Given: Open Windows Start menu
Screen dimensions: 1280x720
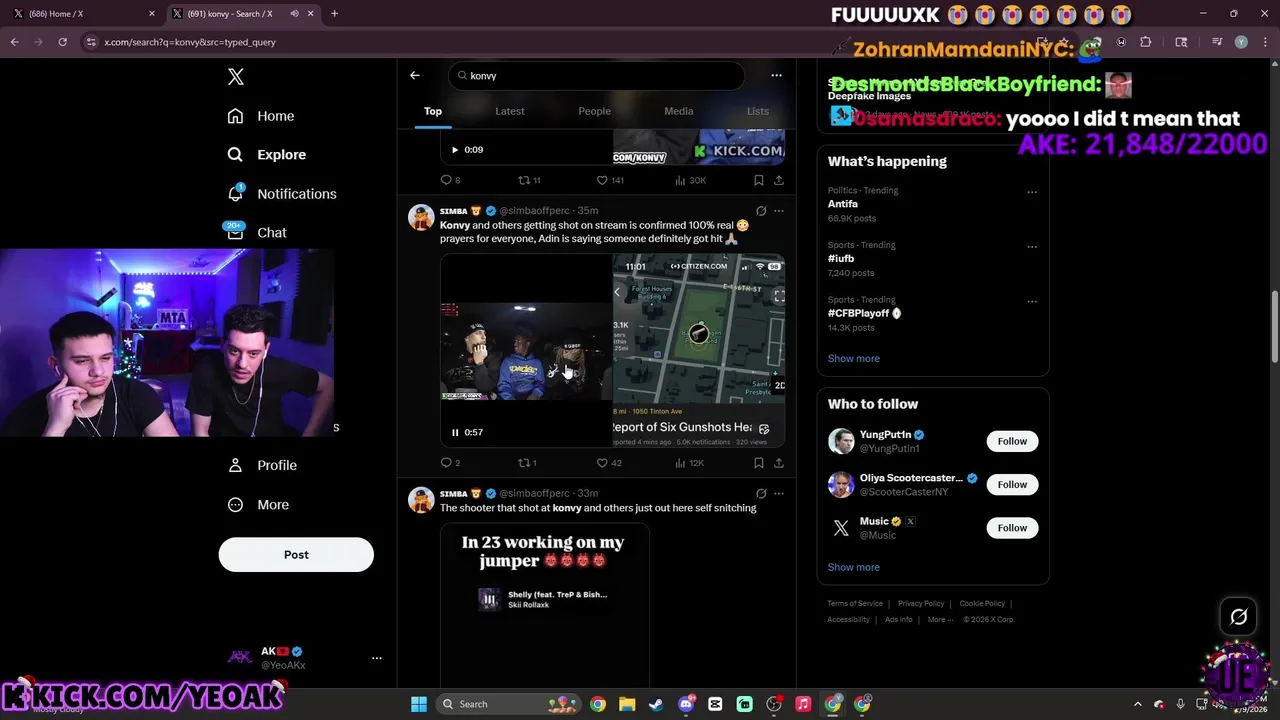Looking at the screenshot, I should [x=419, y=704].
